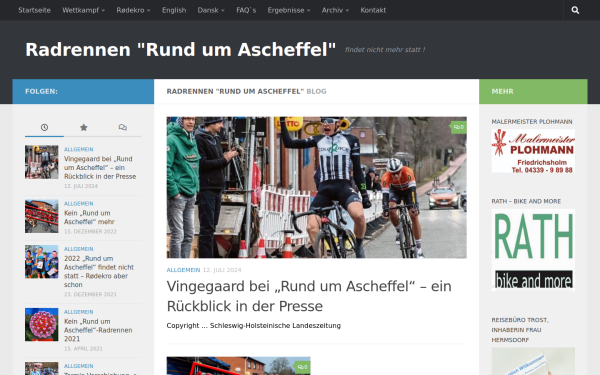Viewport: 600px width, 375px height.
Task: Open the English page
Action: (174, 10)
